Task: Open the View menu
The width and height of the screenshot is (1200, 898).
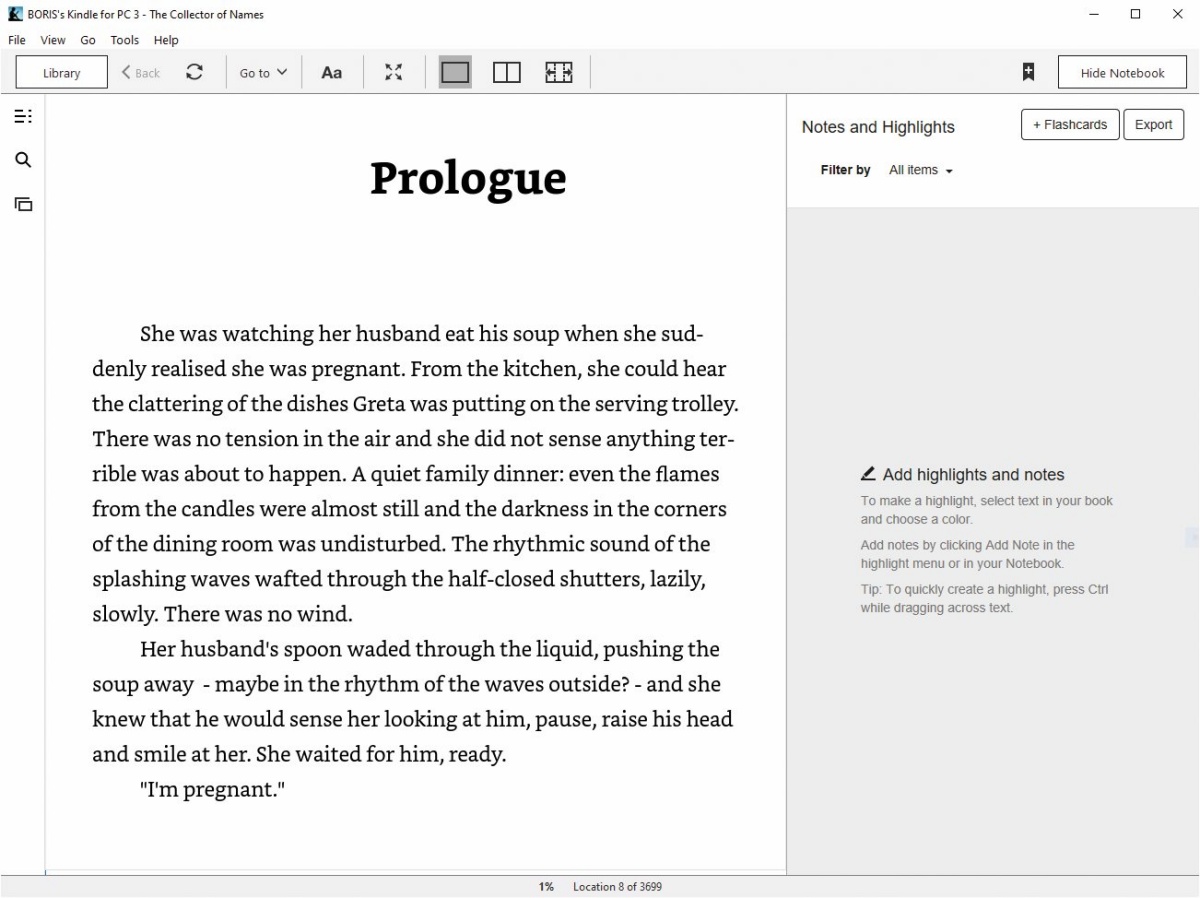Action: 53,40
